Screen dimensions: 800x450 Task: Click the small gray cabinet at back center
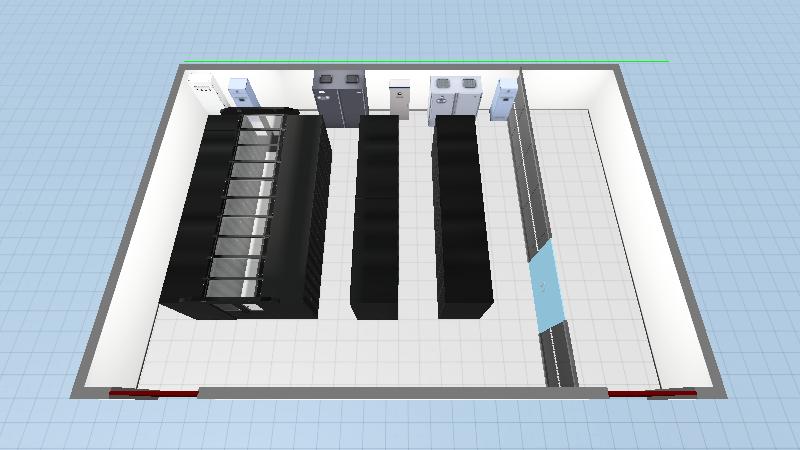[x=400, y=99]
